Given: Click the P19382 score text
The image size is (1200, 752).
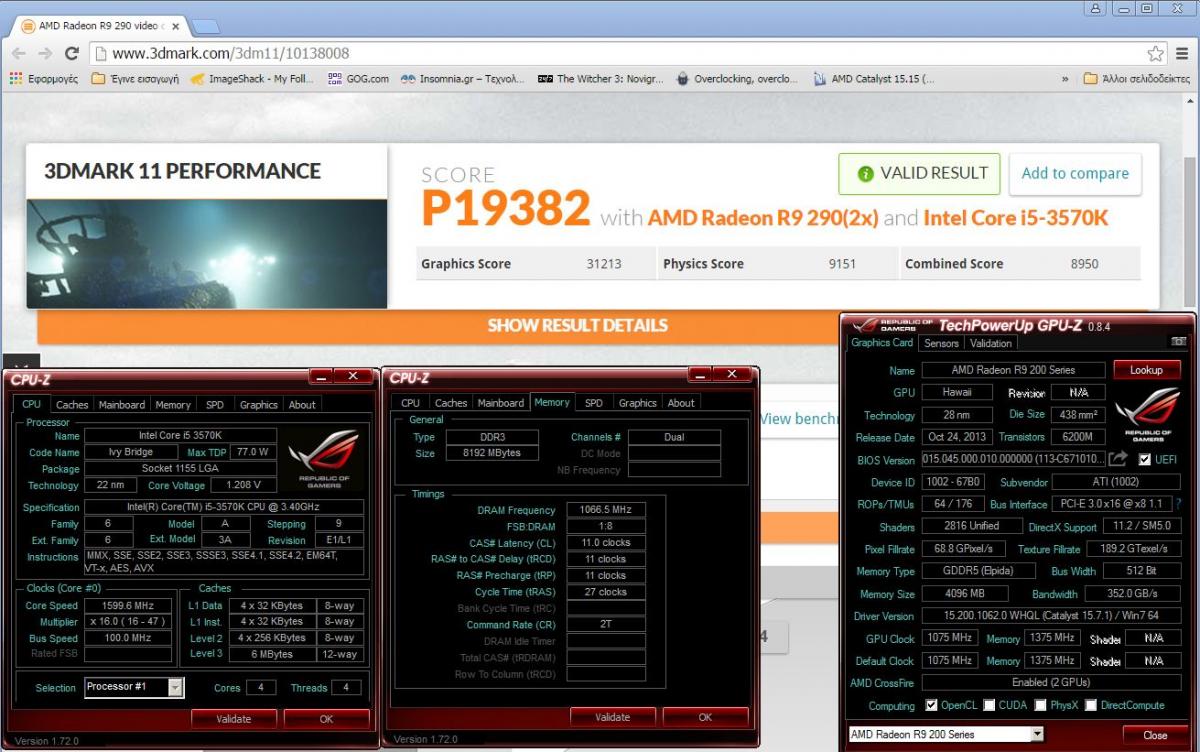Looking at the screenshot, I should click(506, 208).
